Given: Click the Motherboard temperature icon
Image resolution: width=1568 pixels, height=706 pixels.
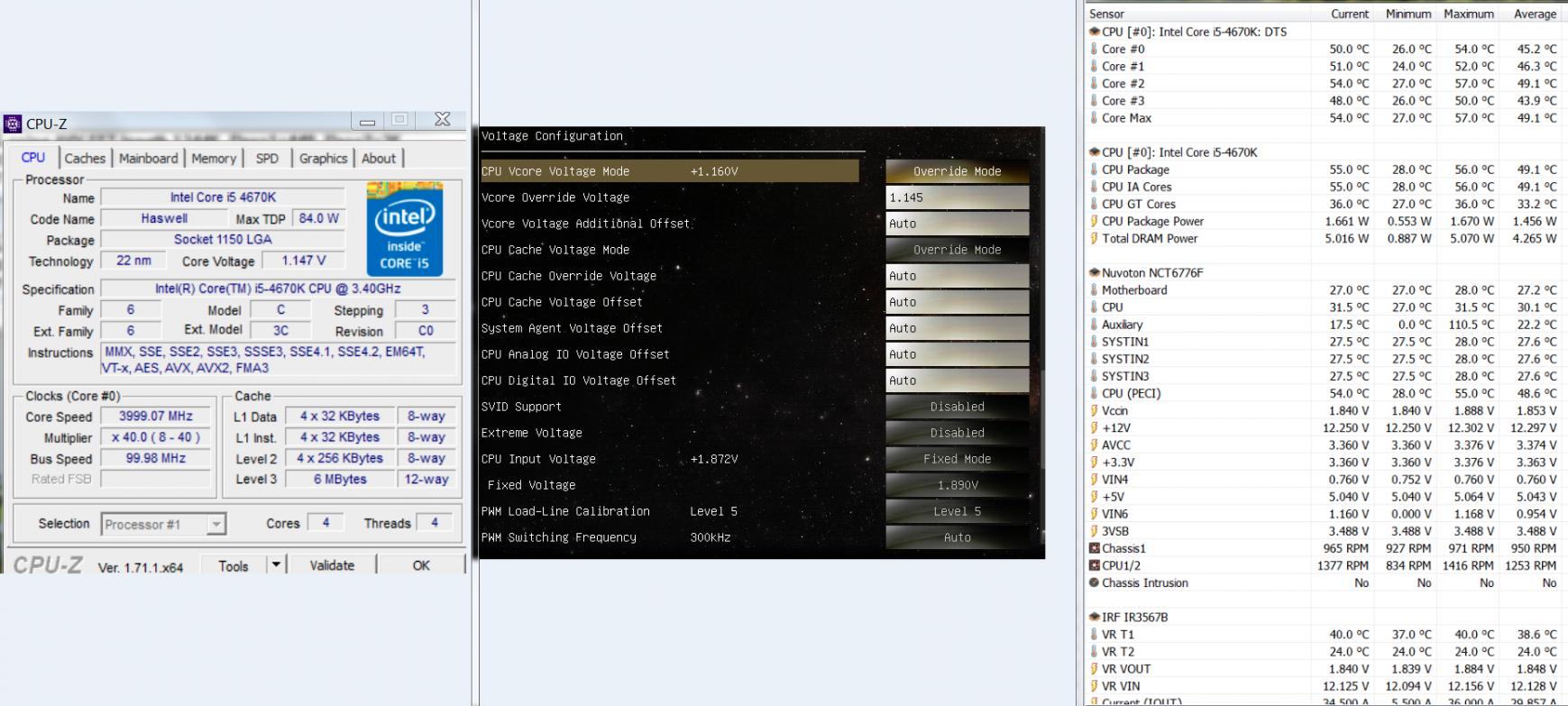Looking at the screenshot, I should click(1094, 289).
